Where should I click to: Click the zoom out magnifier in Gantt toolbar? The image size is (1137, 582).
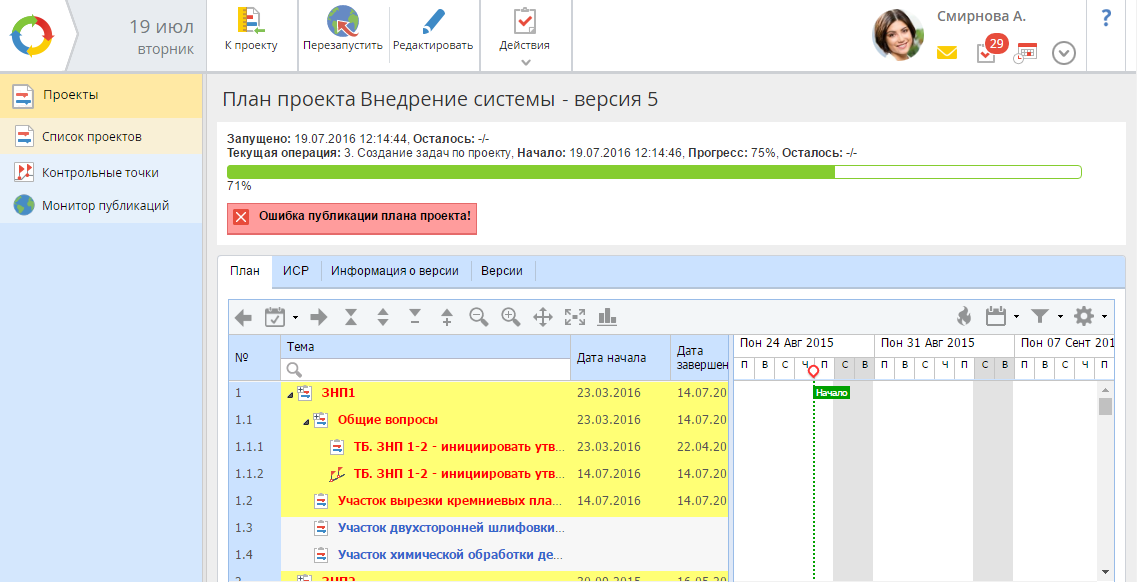478,317
